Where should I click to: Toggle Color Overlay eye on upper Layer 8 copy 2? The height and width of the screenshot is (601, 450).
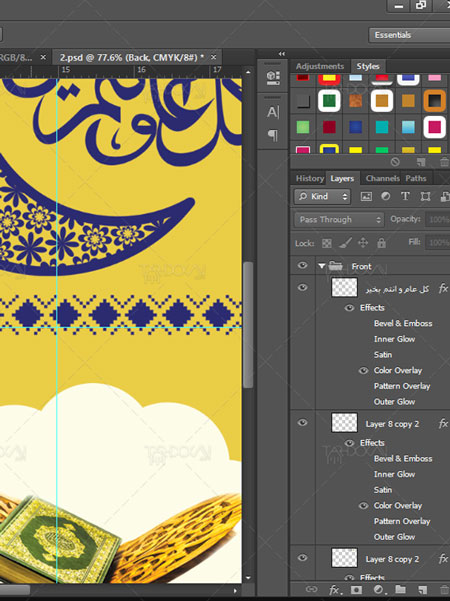pyautogui.click(x=363, y=506)
